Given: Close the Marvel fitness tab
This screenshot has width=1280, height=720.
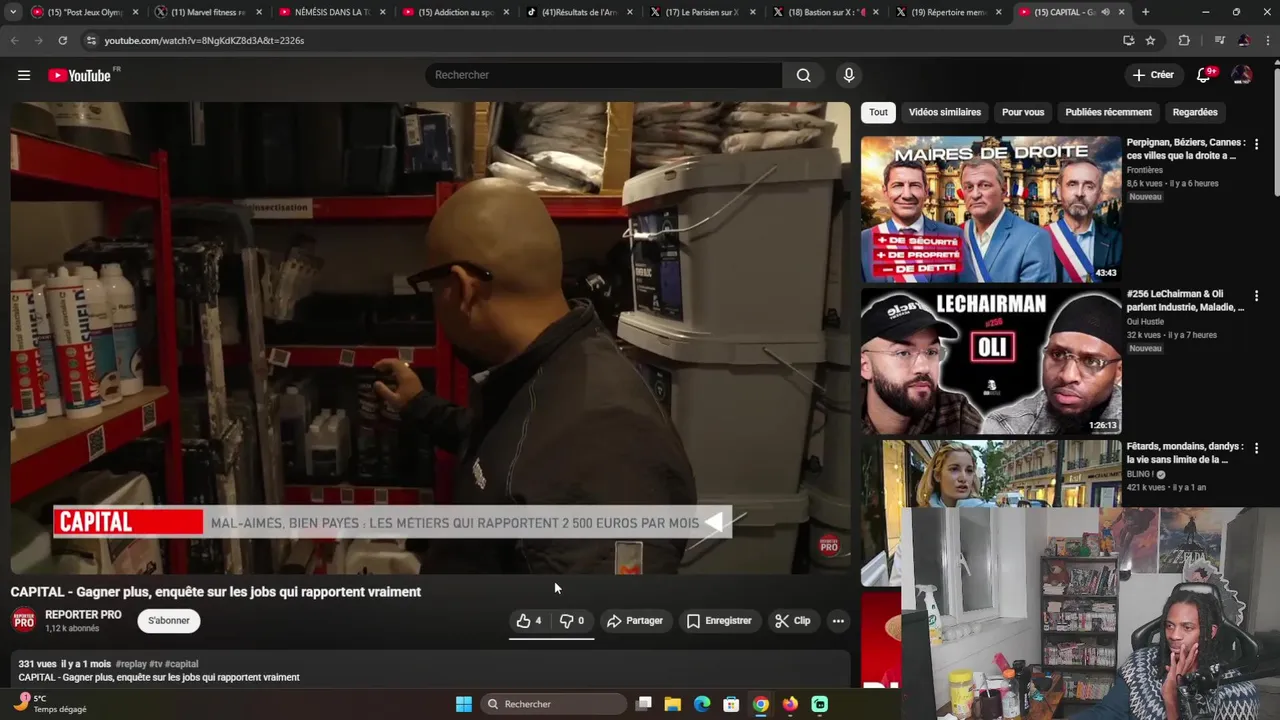Looking at the screenshot, I should click(x=259, y=12).
